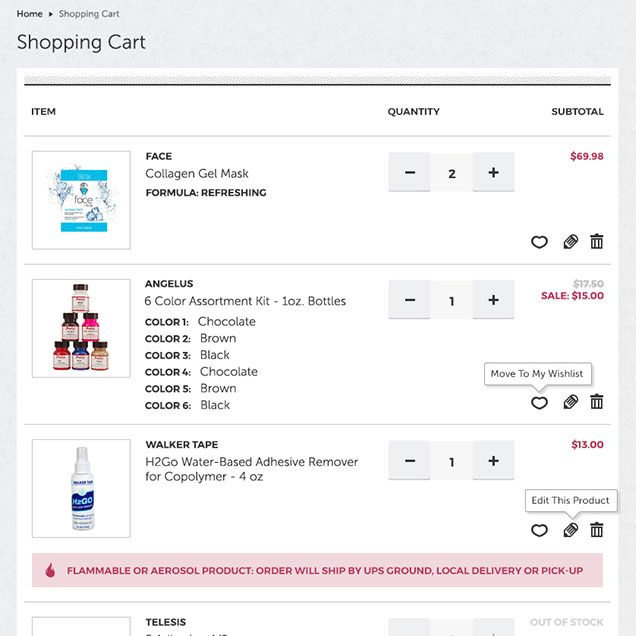Move Collagen Gel Mask to wishlist
This screenshot has height=636, width=636.
tap(539, 242)
